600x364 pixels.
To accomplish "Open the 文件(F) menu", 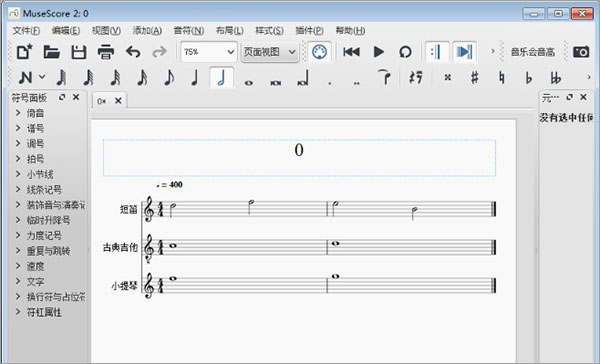I will [x=26, y=31].
